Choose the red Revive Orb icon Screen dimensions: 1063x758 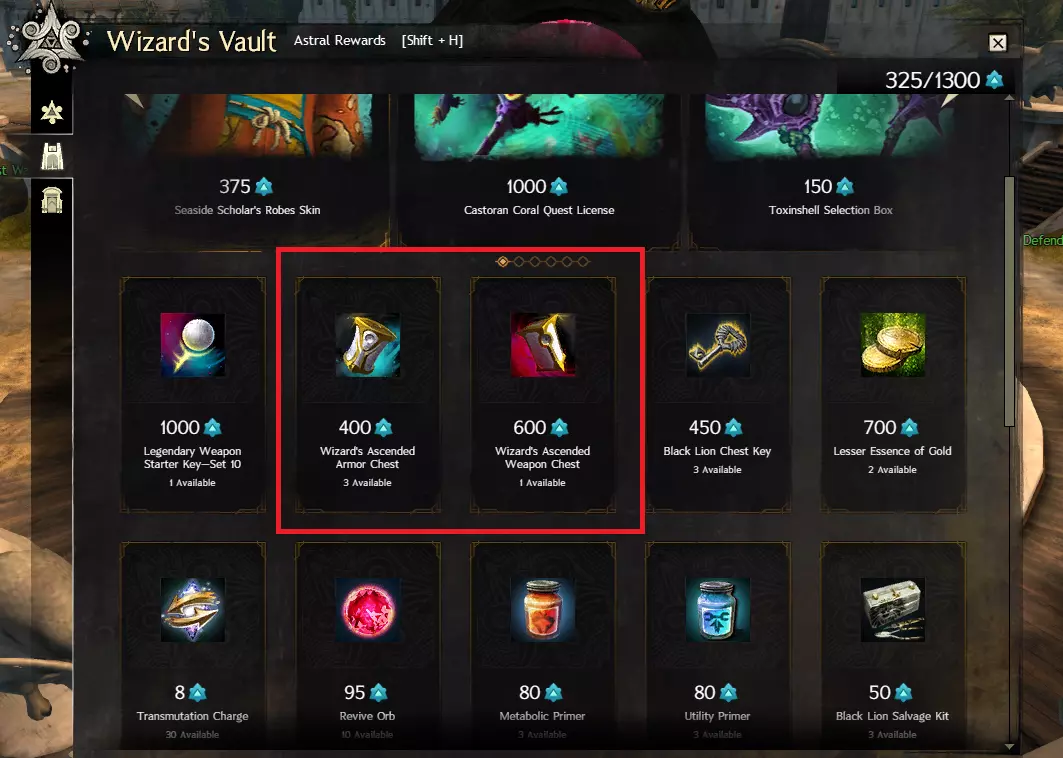click(367, 610)
